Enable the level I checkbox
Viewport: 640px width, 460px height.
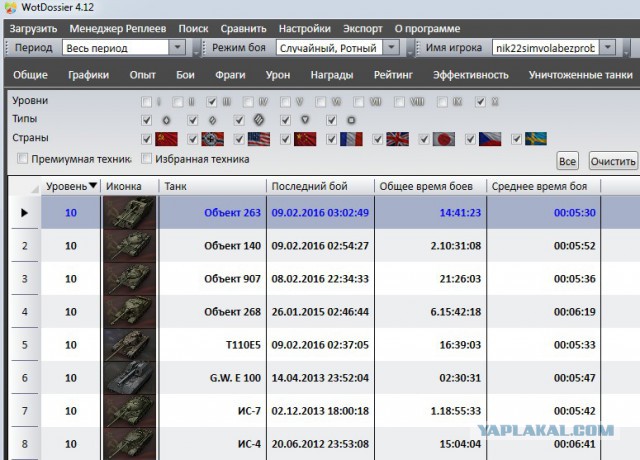click(x=146, y=102)
